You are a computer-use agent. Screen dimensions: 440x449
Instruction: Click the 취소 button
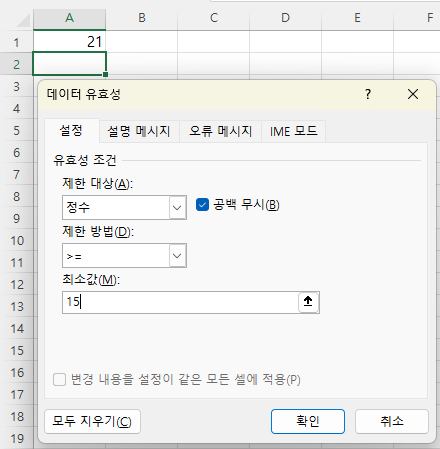(x=392, y=421)
